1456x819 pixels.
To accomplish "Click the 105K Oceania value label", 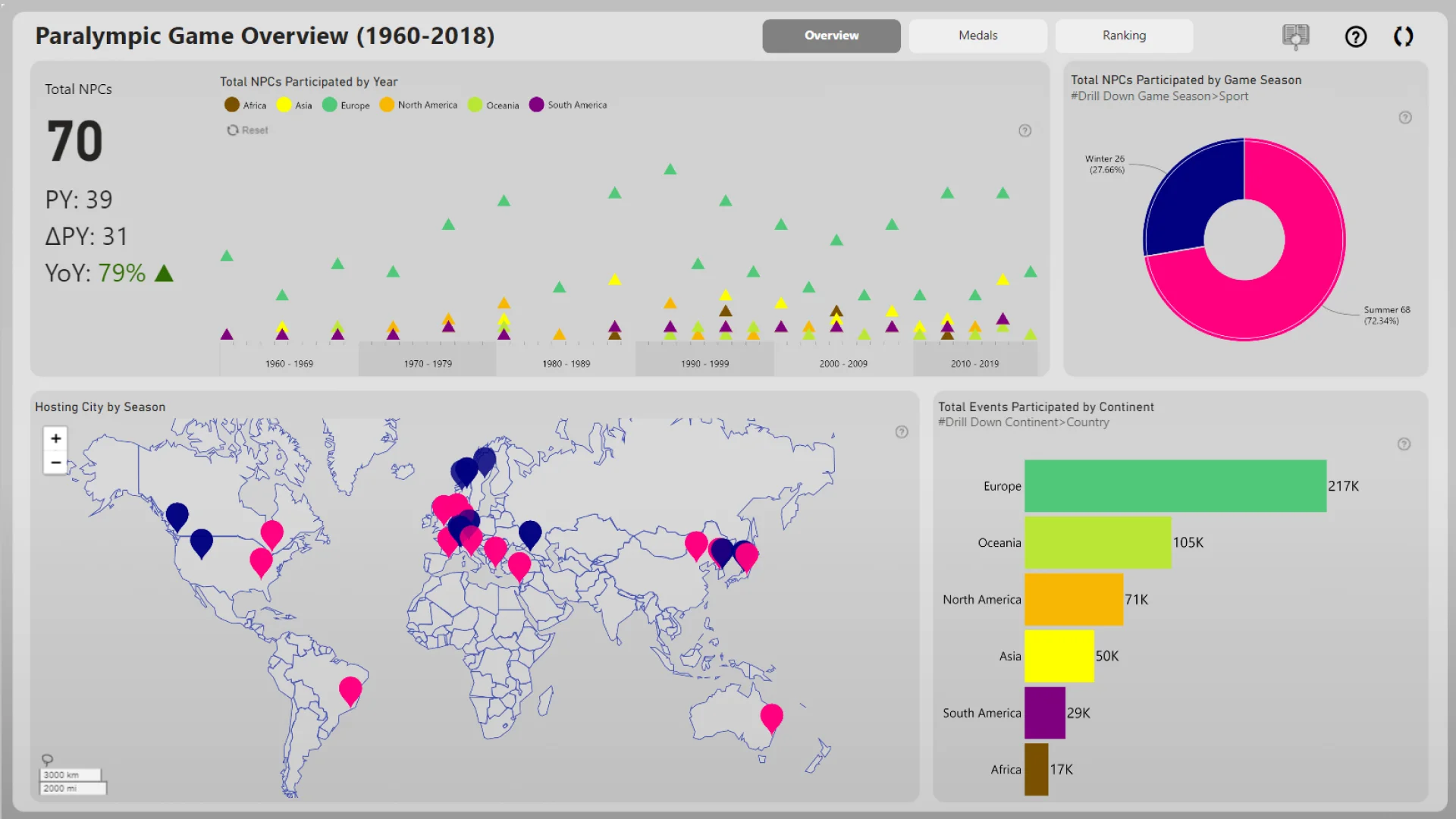I will pos(1188,543).
